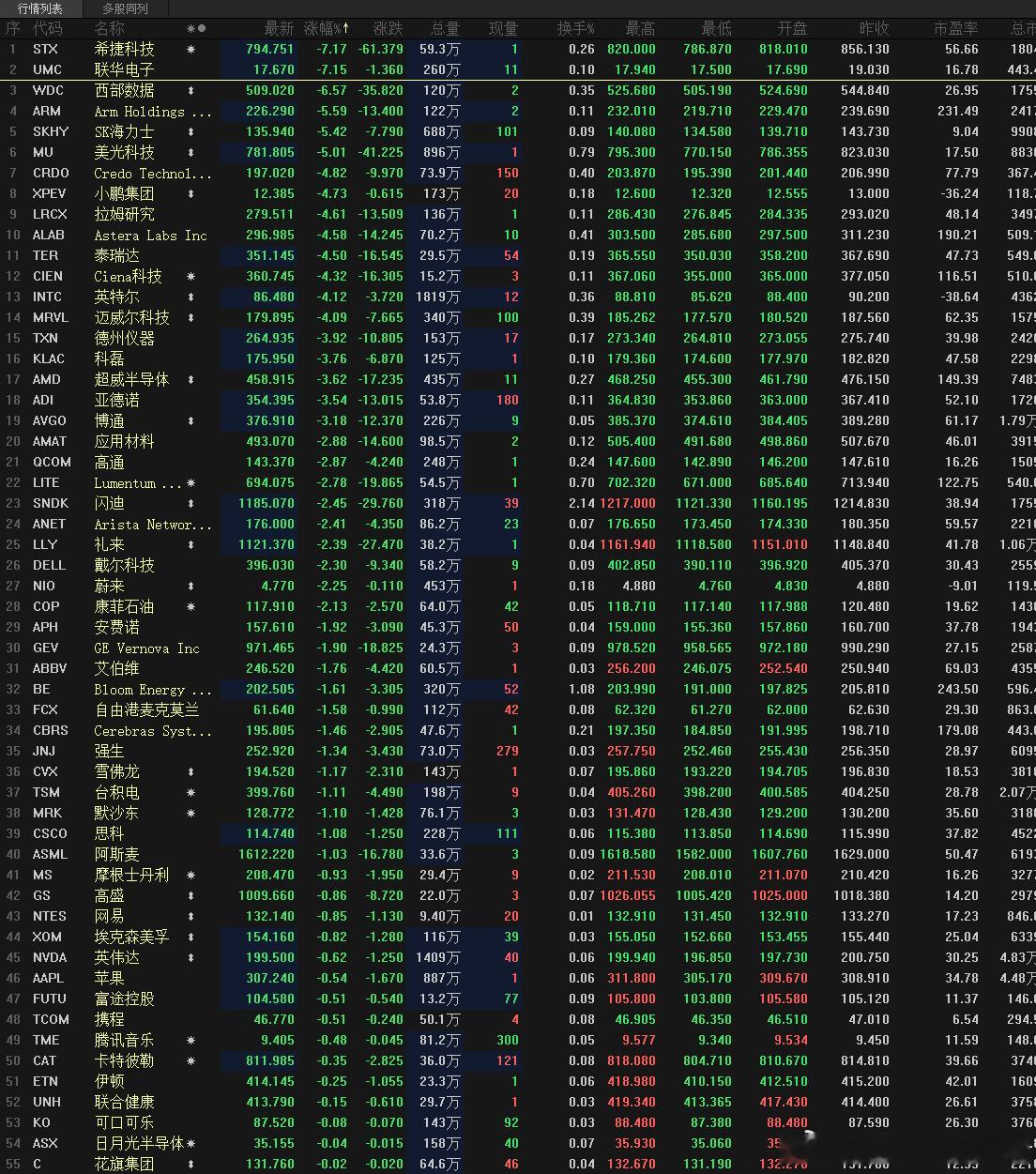Click the star marker beside 摩根士丹利
This screenshot has width=1036, height=1174.
[191, 875]
